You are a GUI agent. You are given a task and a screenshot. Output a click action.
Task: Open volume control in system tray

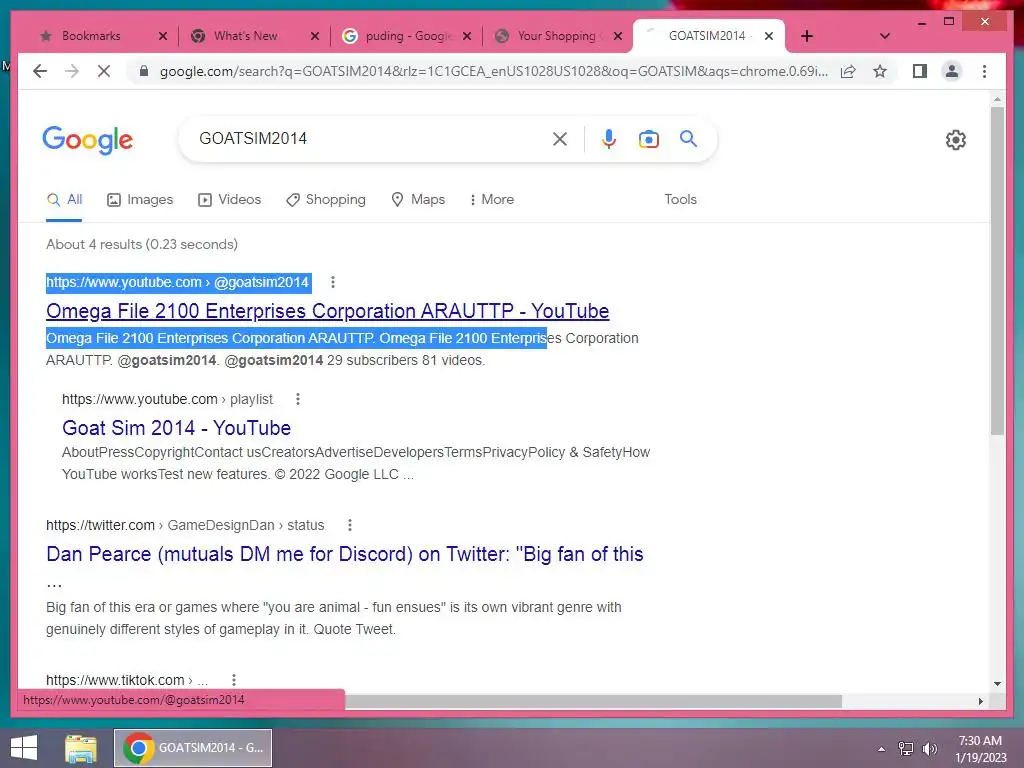tap(929, 748)
